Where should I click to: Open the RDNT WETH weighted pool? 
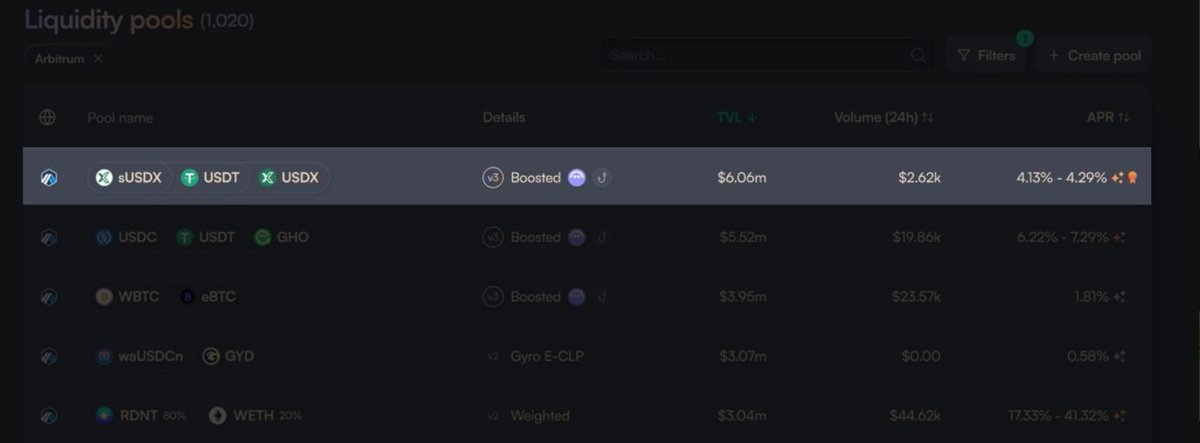click(x=587, y=415)
